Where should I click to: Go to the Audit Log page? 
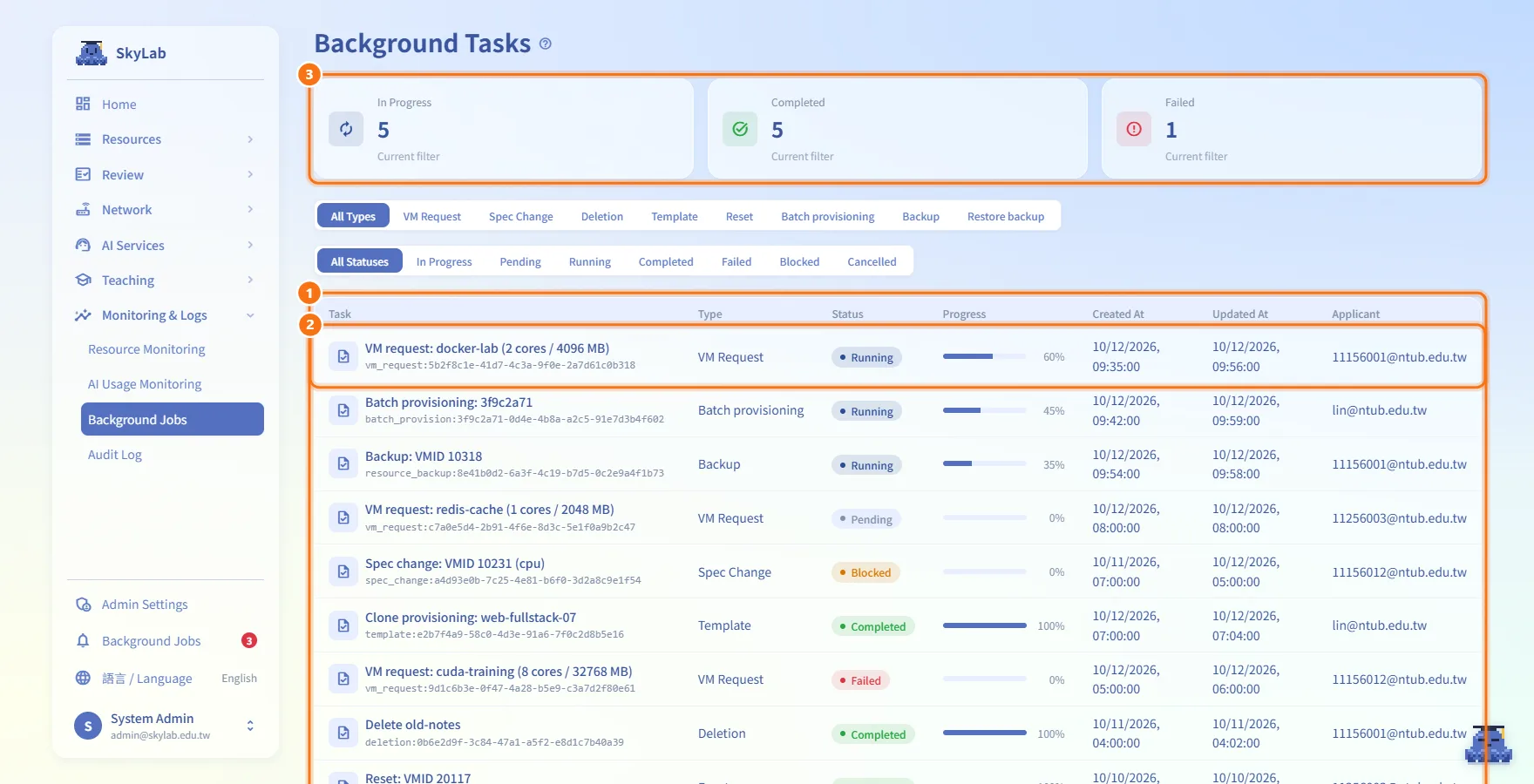[115, 455]
